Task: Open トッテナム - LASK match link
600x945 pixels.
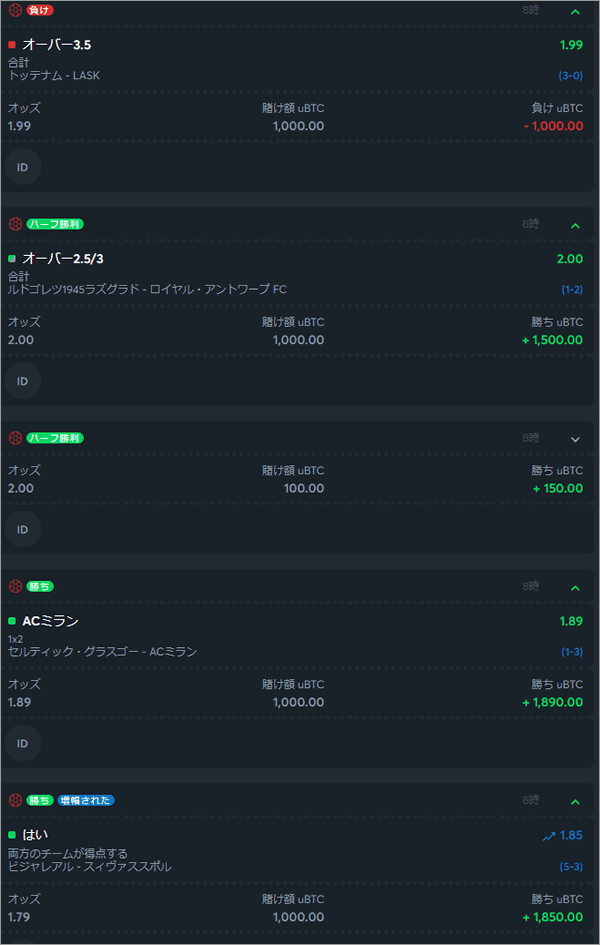Action: pos(54,75)
